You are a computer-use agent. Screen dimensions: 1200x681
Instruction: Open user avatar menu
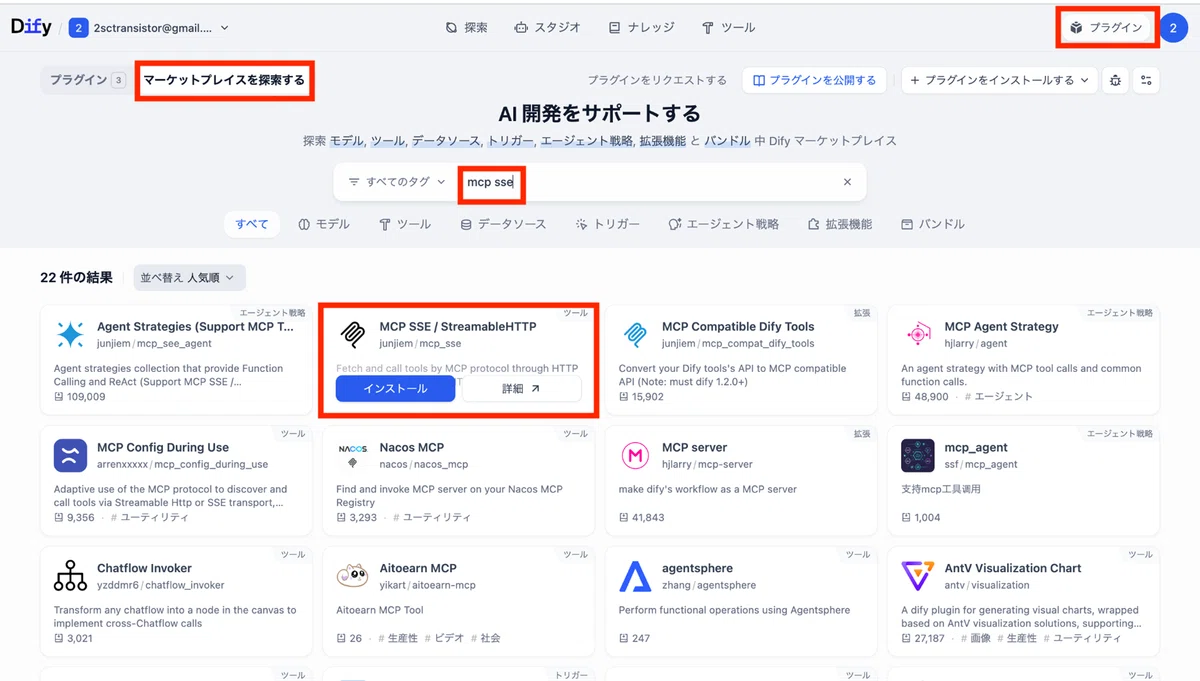pos(1173,28)
